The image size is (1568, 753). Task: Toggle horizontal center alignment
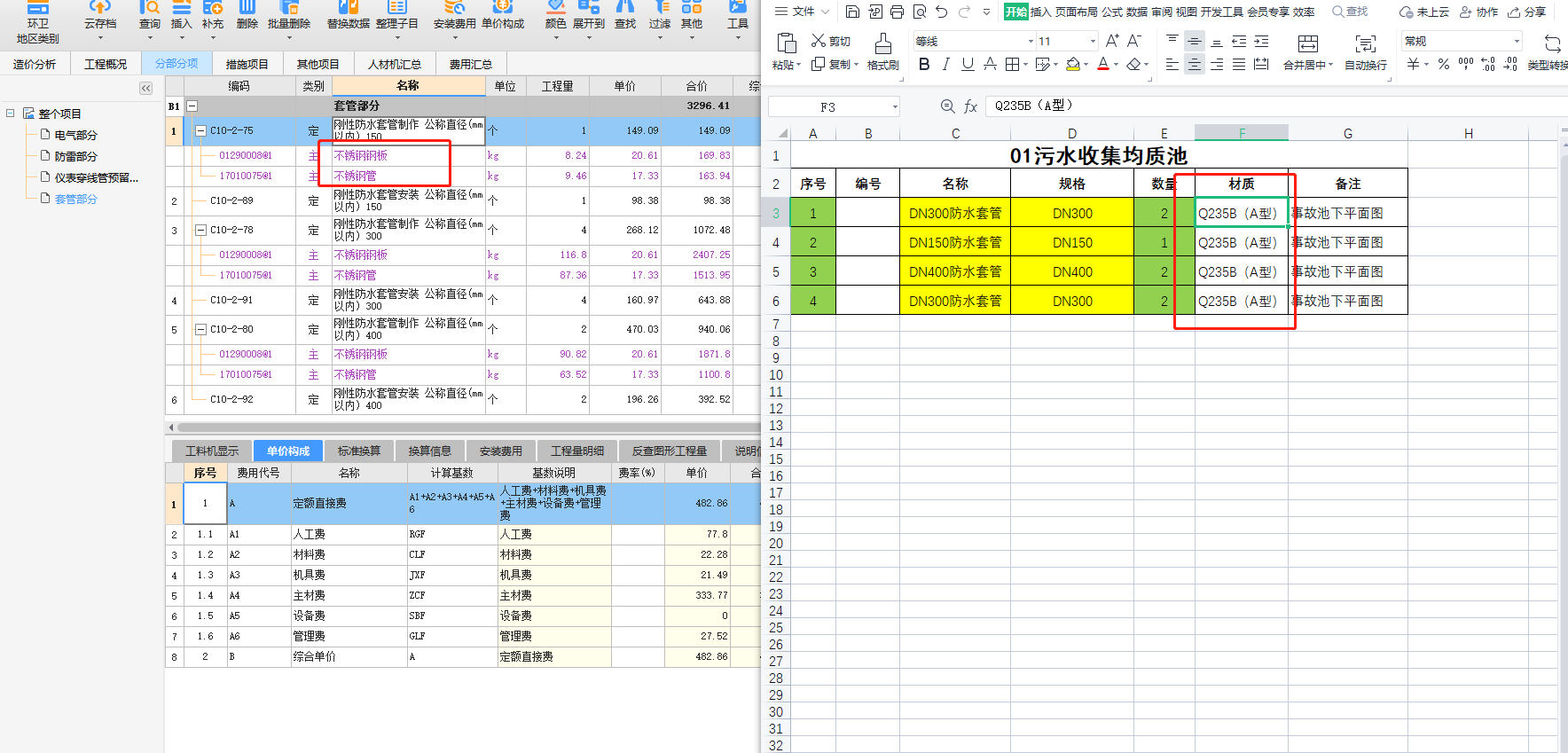1195,64
